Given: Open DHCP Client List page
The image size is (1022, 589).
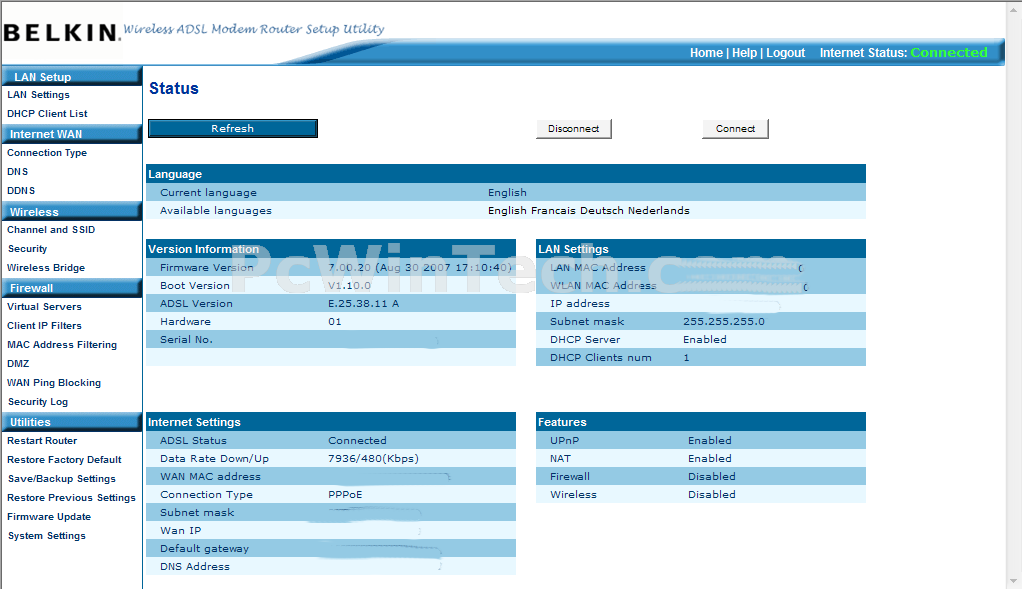Looking at the screenshot, I should coord(47,113).
